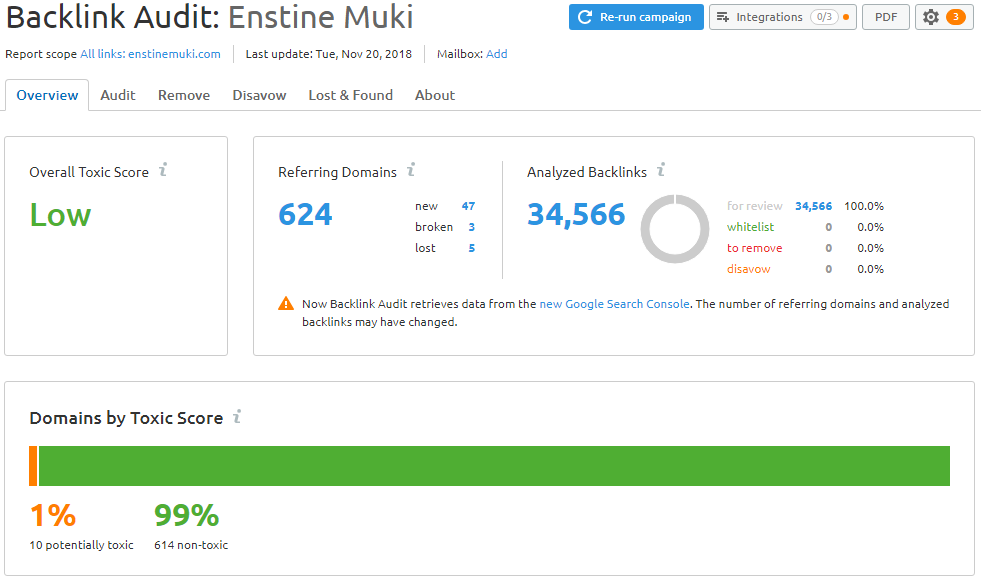Show info icon next to Referring Domains
The height and width of the screenshot is (585, 981).
(411, 170)
